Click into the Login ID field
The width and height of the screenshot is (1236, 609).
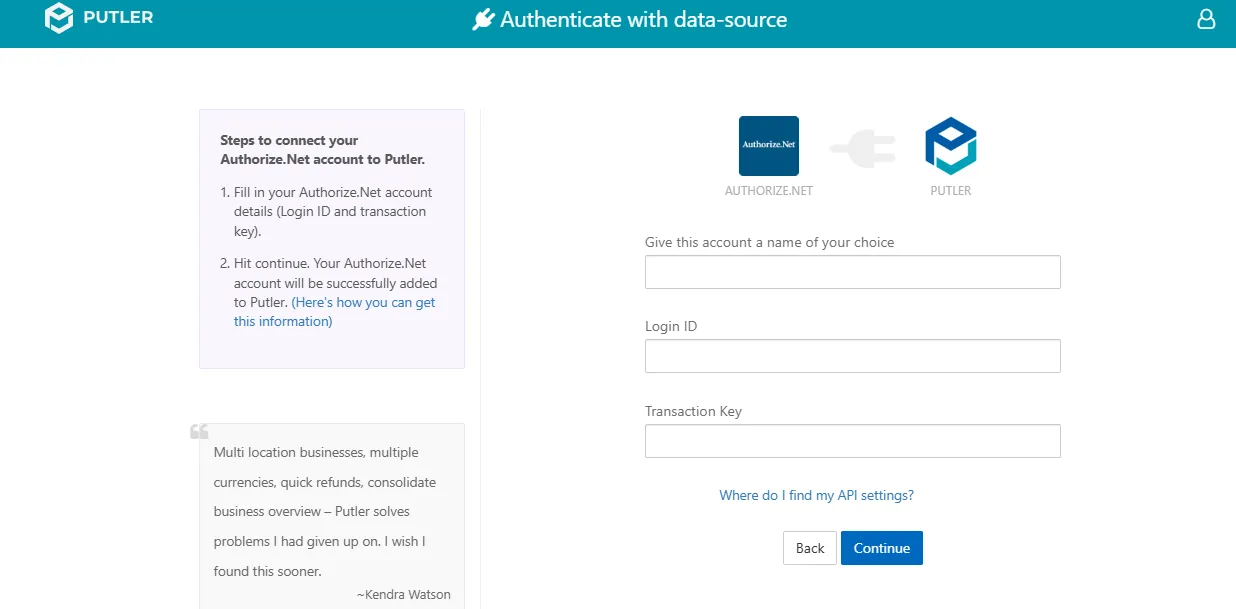pyautogui.click(x=852, y=356)
